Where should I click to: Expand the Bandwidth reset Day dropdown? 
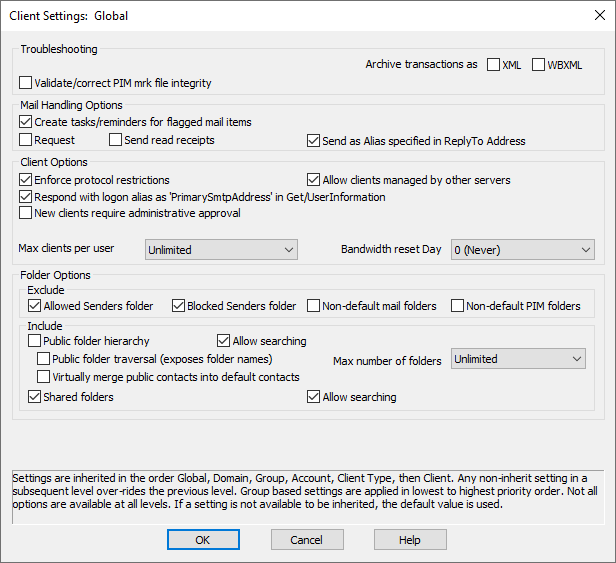coord(522,250)
